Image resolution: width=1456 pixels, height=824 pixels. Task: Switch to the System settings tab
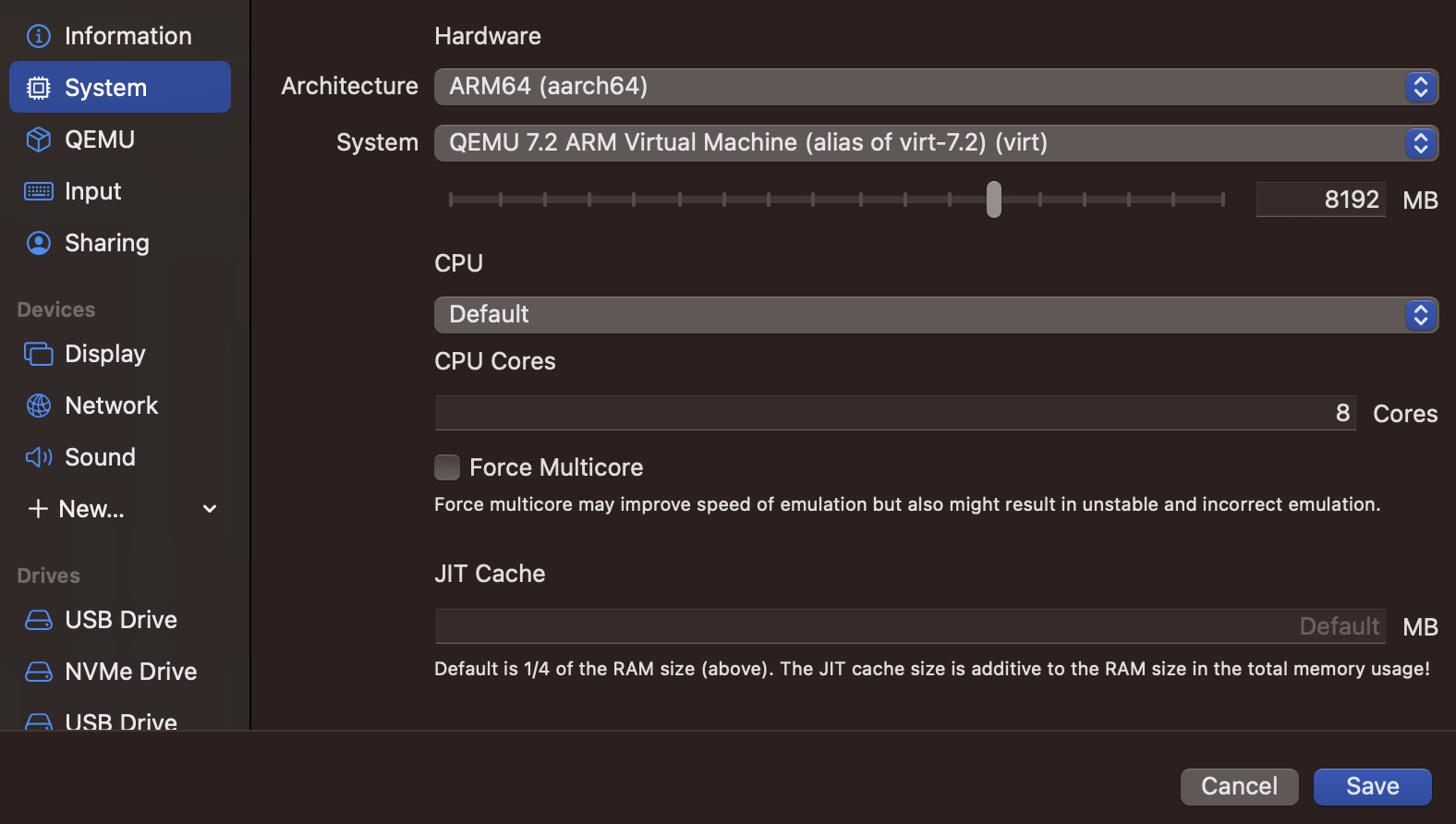tap(120, 87)
